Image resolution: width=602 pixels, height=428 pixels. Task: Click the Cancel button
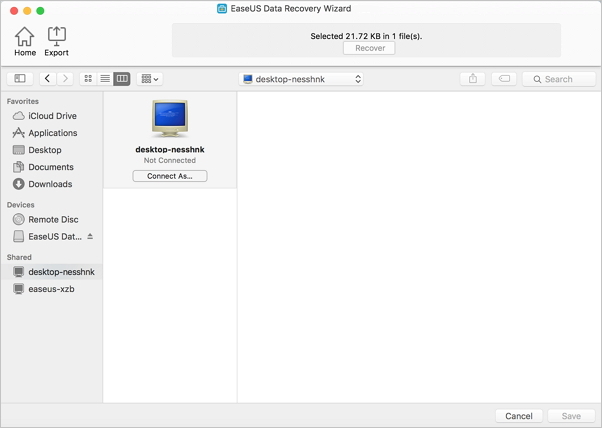click(x=519, y=416)
